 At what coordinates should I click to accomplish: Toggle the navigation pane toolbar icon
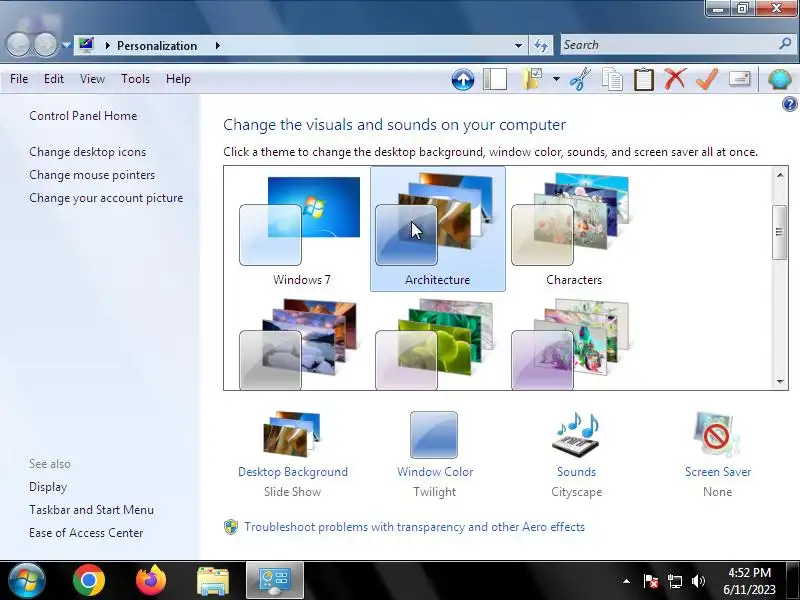coord(495,80)
